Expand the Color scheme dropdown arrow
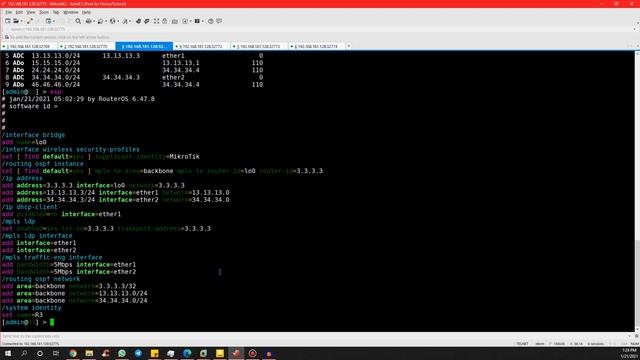640x360 pixels. 106,21
